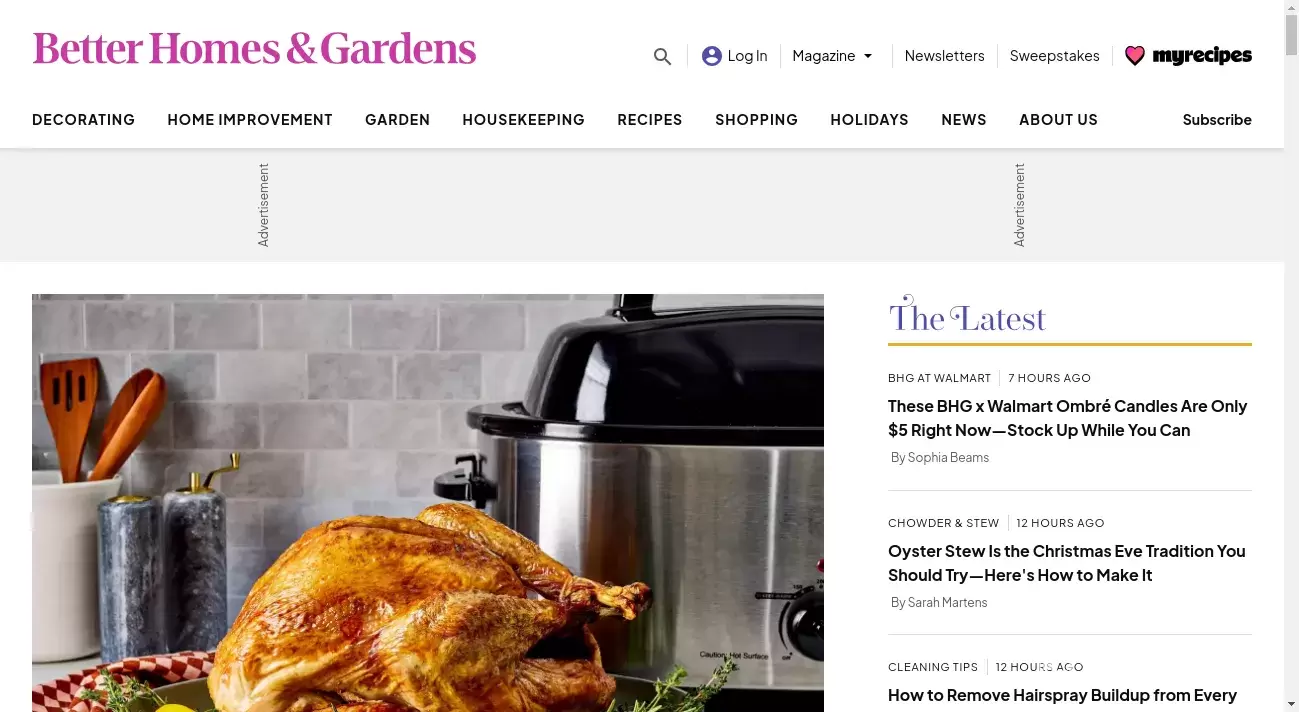The image size is (1299, 712).
Task: Open the Holidays menu item
Action: (869, 120)
